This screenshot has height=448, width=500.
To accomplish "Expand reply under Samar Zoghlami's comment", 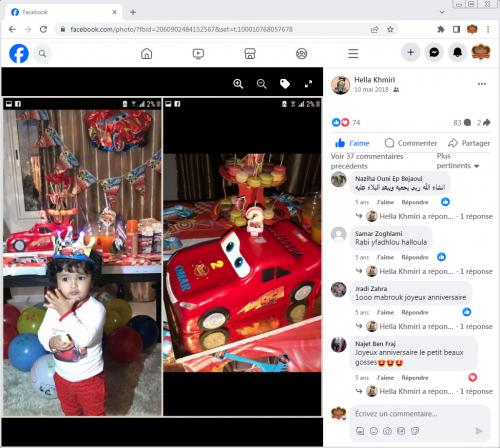I will [423, 271].
